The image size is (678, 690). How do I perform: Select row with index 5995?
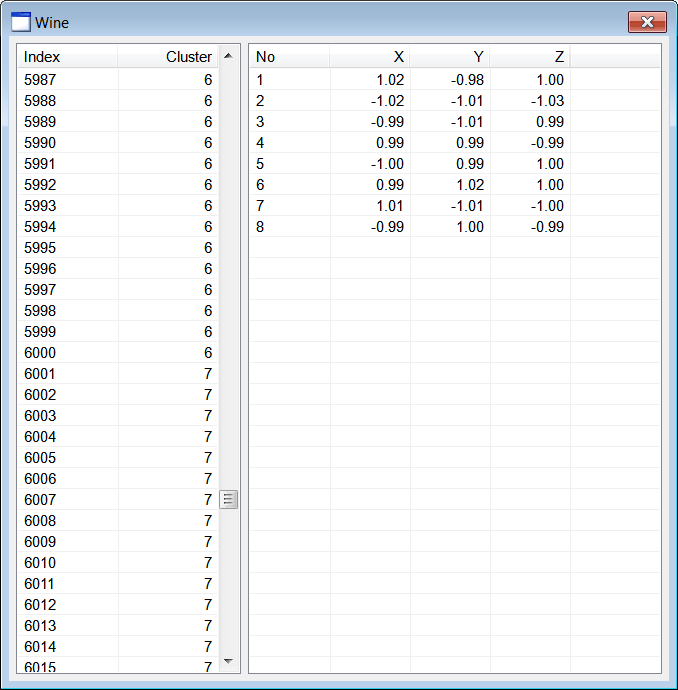[x=118, y=248]
